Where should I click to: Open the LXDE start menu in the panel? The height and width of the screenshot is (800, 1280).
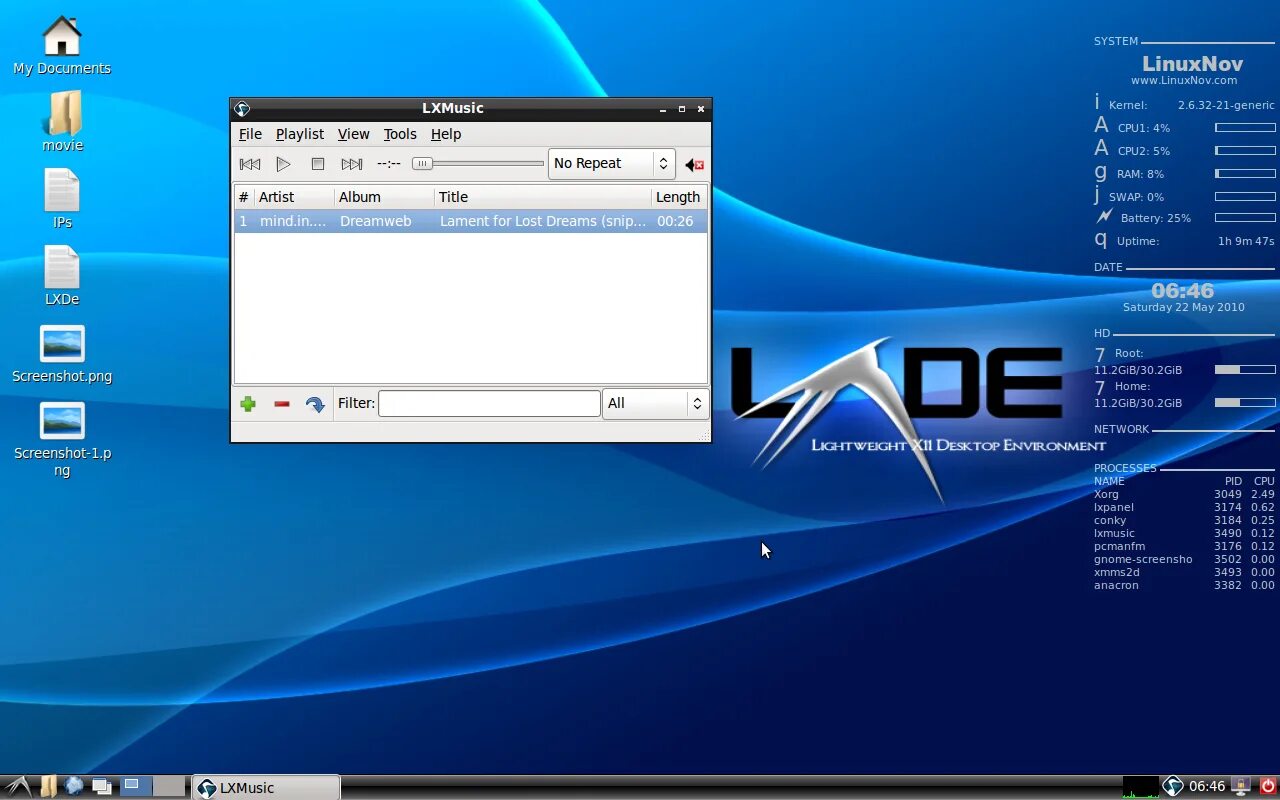(x=18, y=787)
